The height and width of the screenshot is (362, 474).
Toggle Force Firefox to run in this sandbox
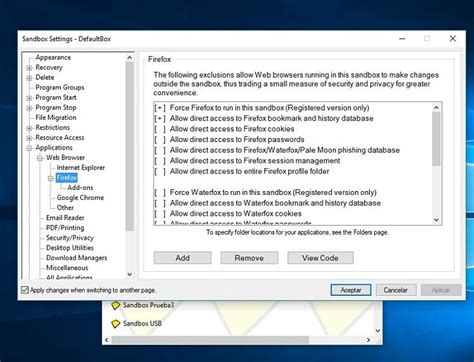coord(160,108)
